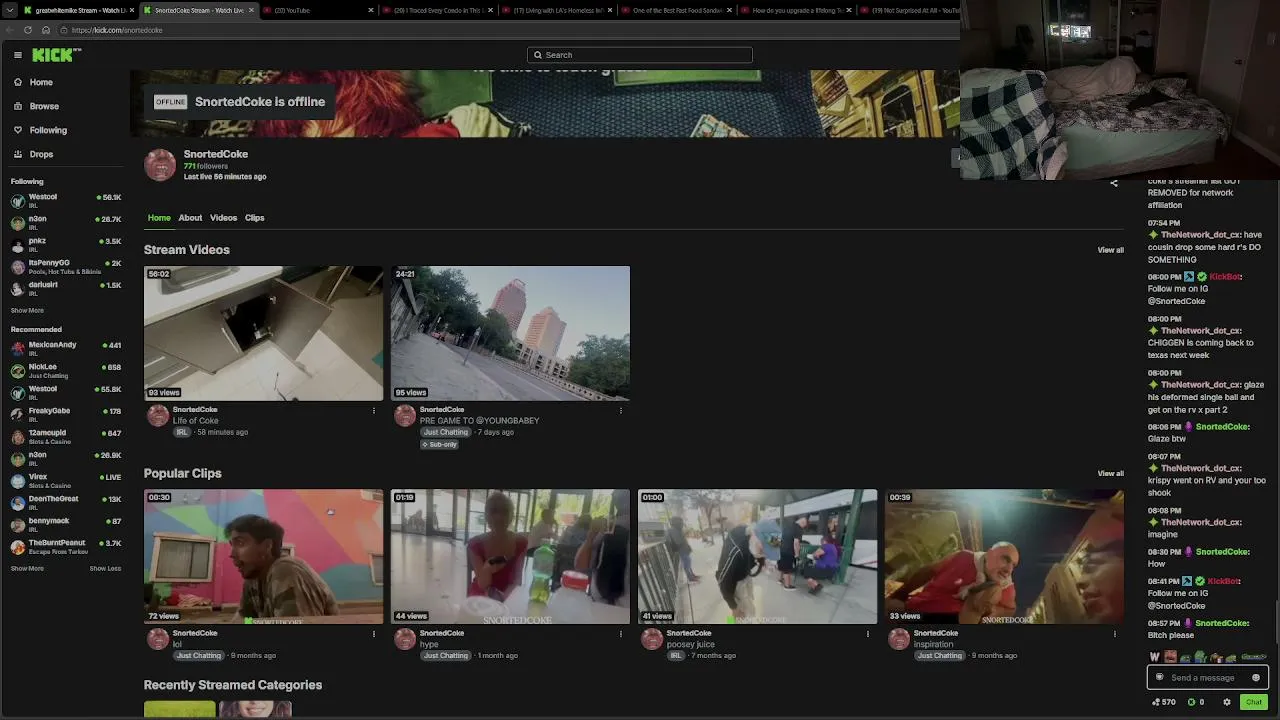1280x720 pixels.
Task: Open options menu for the lol clip
Action: click(x=374, y=633)
